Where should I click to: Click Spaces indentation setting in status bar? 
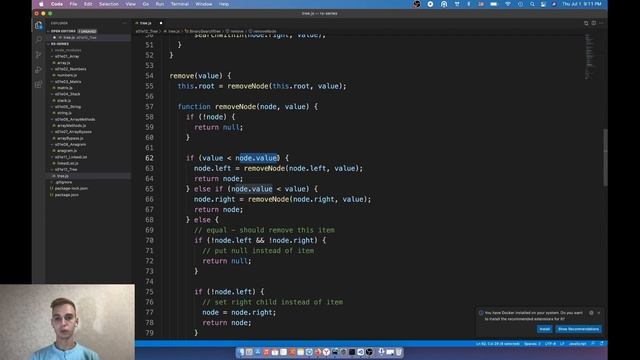point(532,344)
